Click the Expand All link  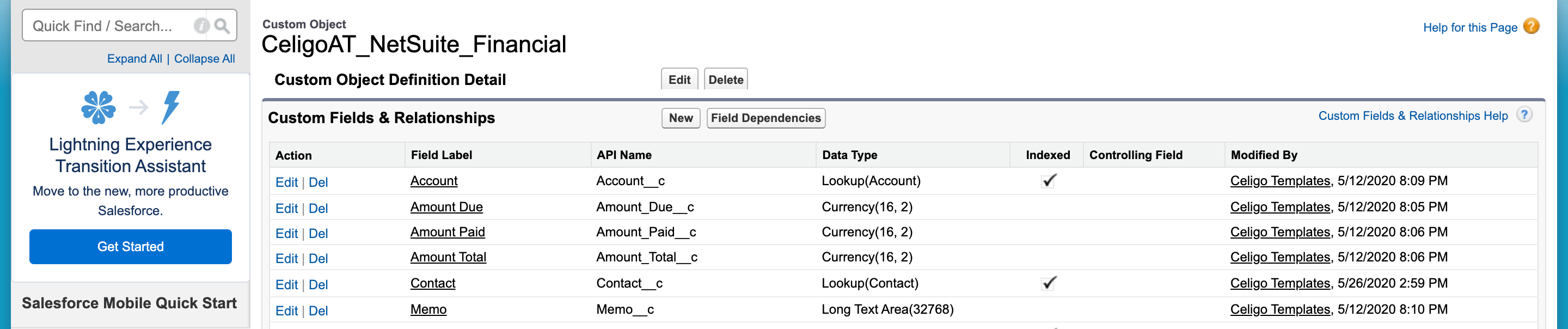coord(134,58)
